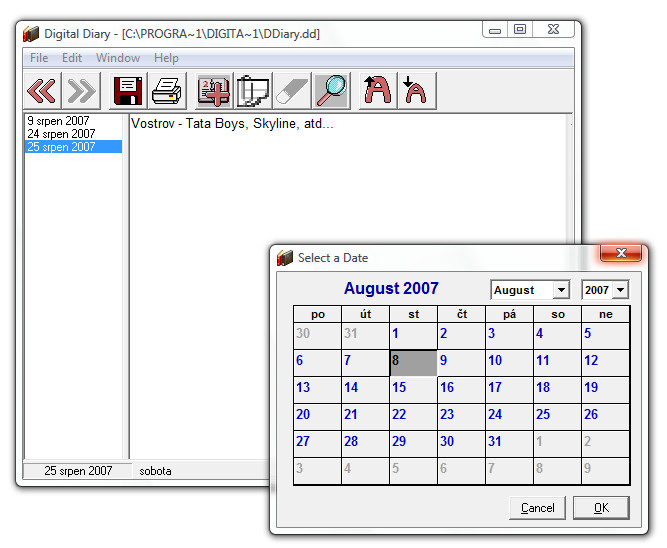Pick August 19 in the calendar
Viewport: 667px width, 548px height.
[x=605, y=390]
